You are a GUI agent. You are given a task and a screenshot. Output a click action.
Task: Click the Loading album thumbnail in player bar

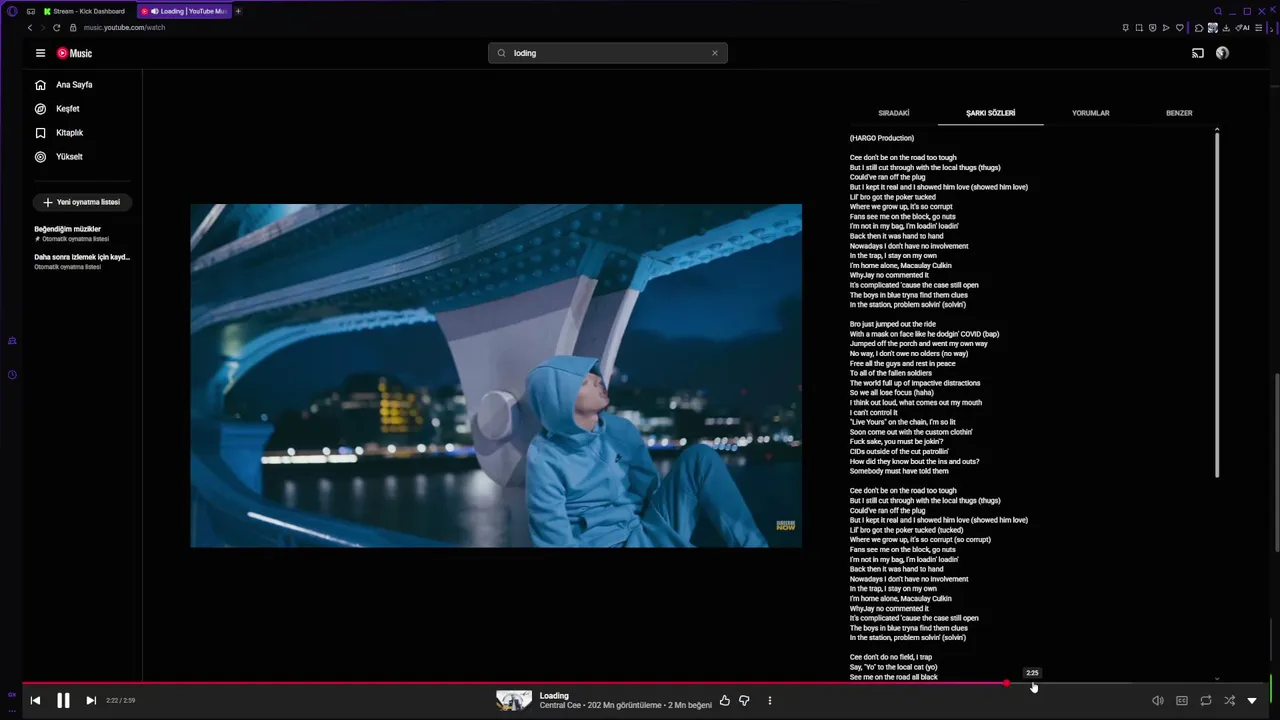click(514, 701)
